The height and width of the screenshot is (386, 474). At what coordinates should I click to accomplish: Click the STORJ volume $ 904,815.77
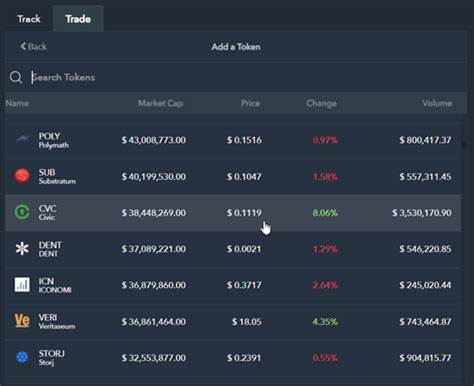[426, 358]
